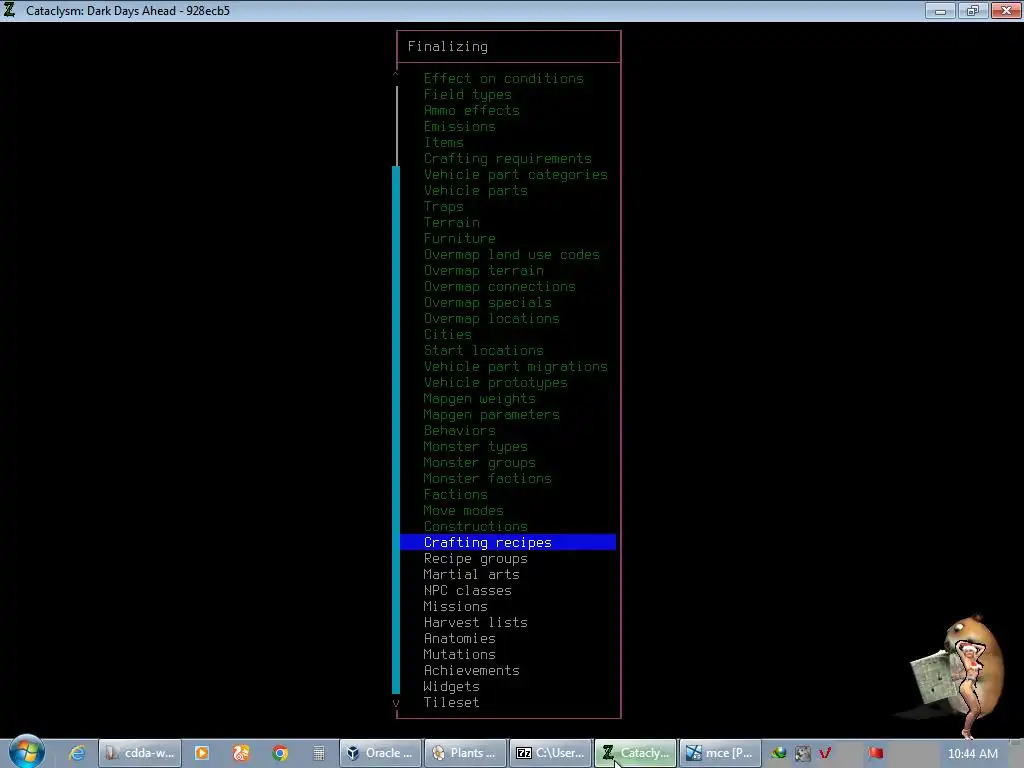The width and height of the screenshot is (1024, 768).
Task: Click the 'Overmap land use codes' entry
Action: pos(511,255)
